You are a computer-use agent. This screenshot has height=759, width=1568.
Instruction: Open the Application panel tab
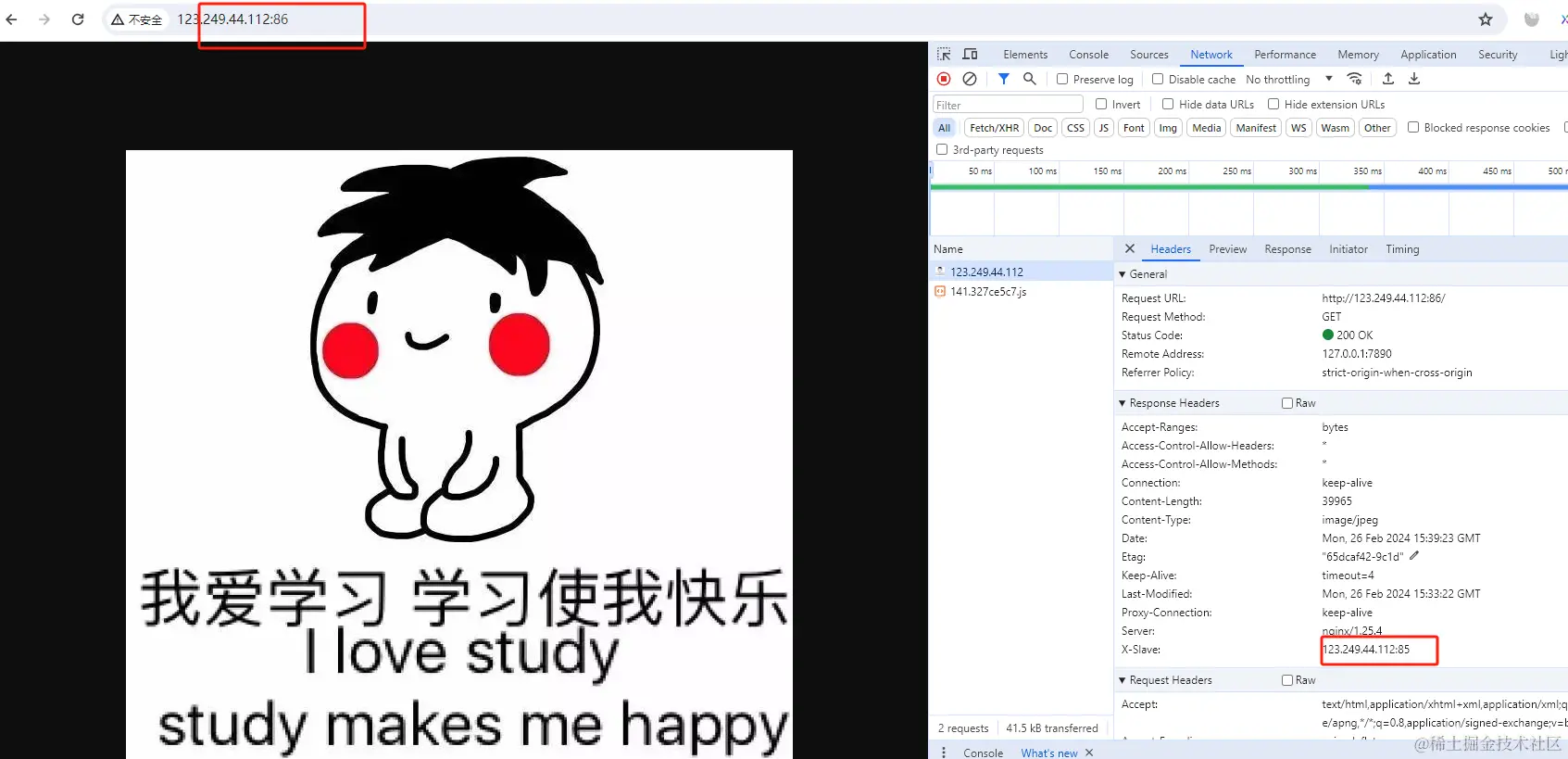[1428, 55]
